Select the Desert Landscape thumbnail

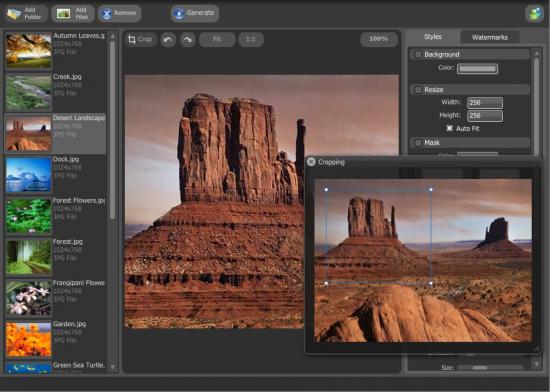click(x=28, y=133)
